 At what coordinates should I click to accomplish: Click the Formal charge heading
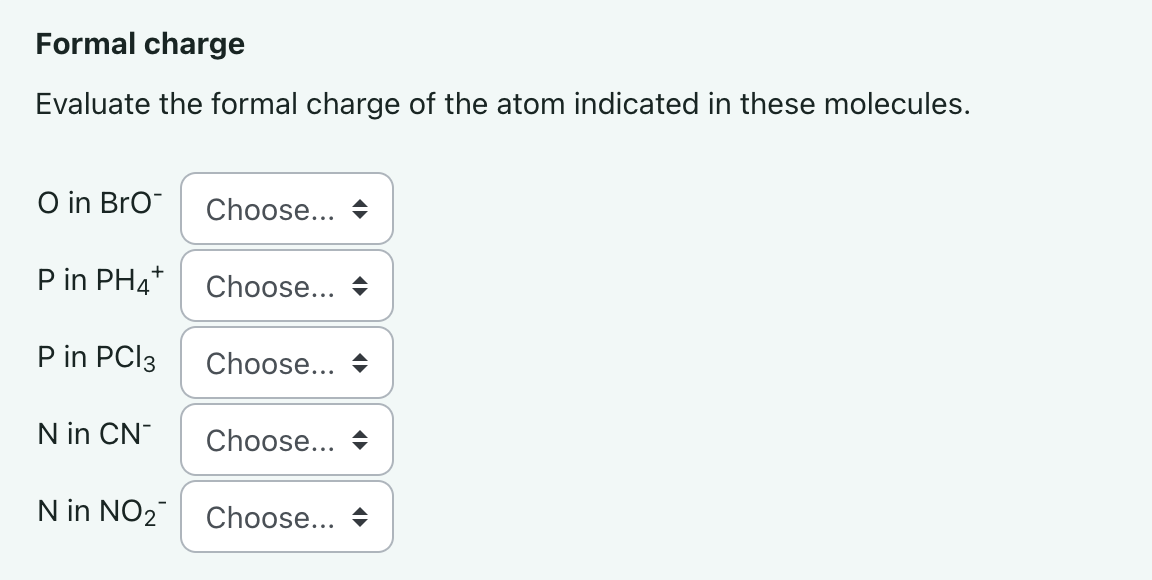pos(139,44)
